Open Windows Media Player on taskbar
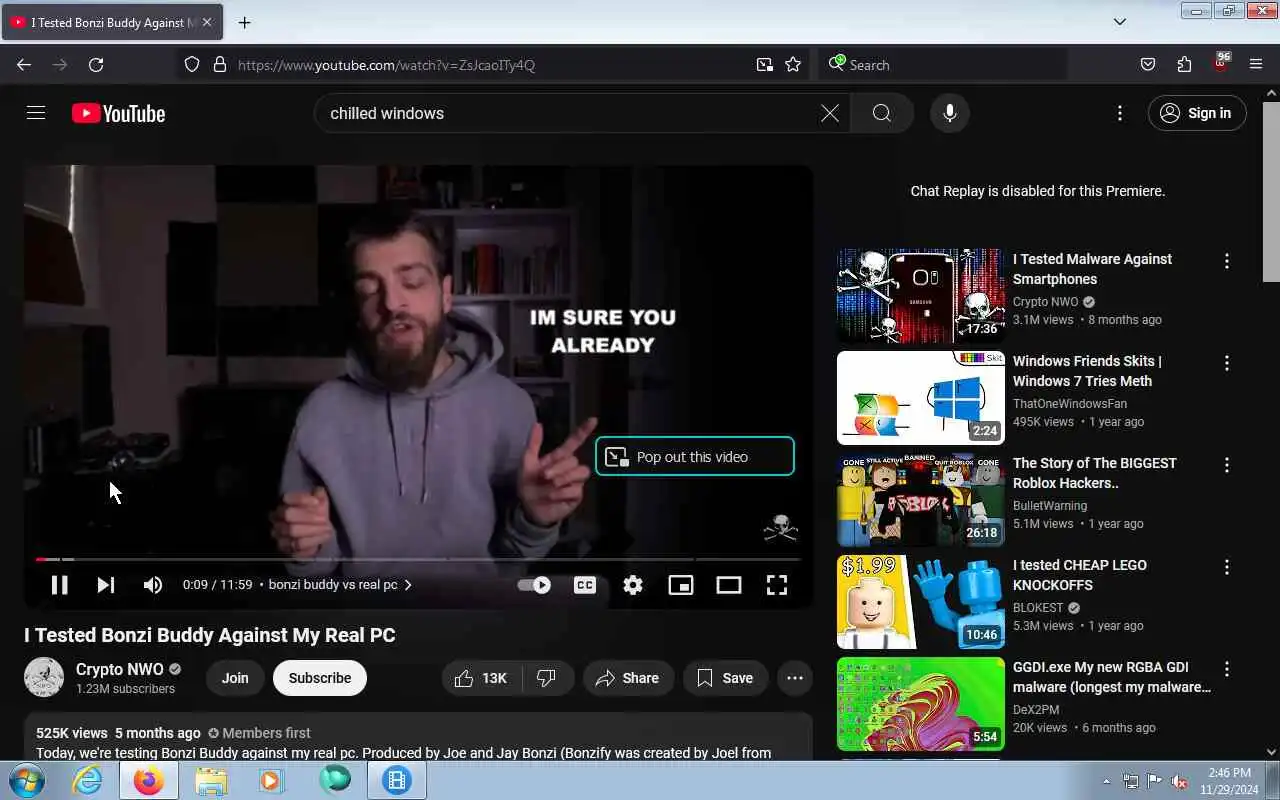 (x=272, y=780)
